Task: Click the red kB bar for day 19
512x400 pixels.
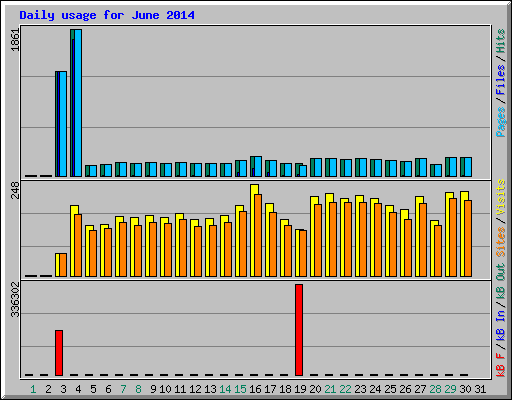Action: (x=299, y=330)
